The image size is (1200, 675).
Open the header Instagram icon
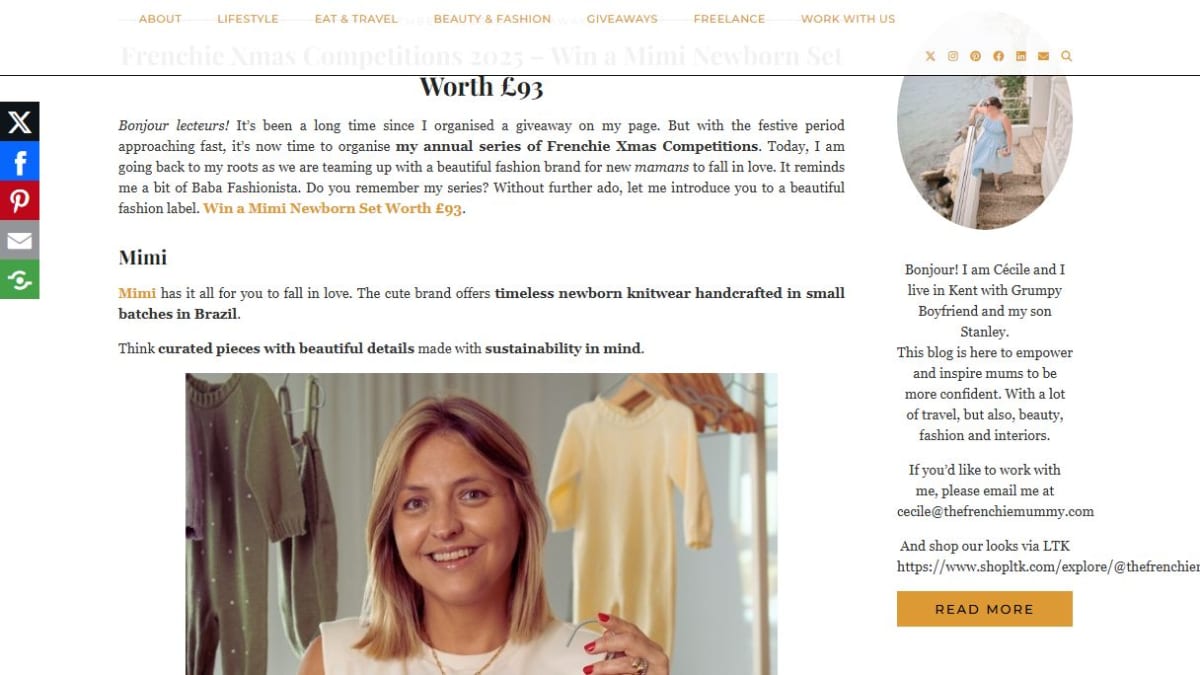[953, 56]
